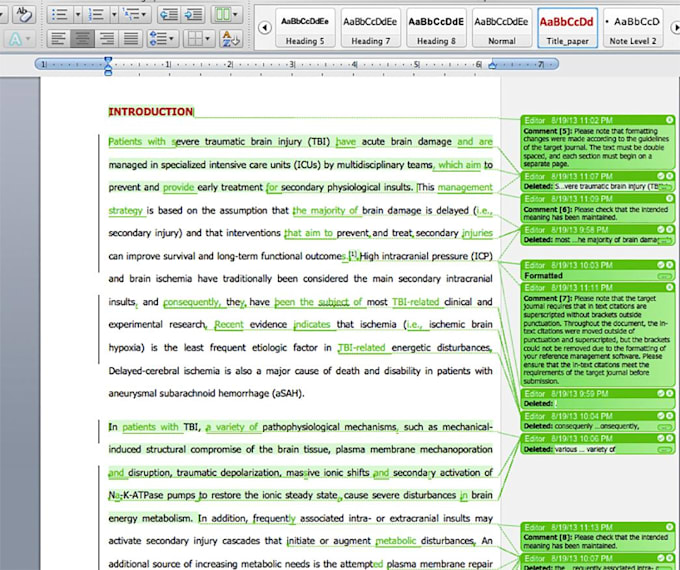Open the bullet style dropdown arrow

tap(78, 15)
